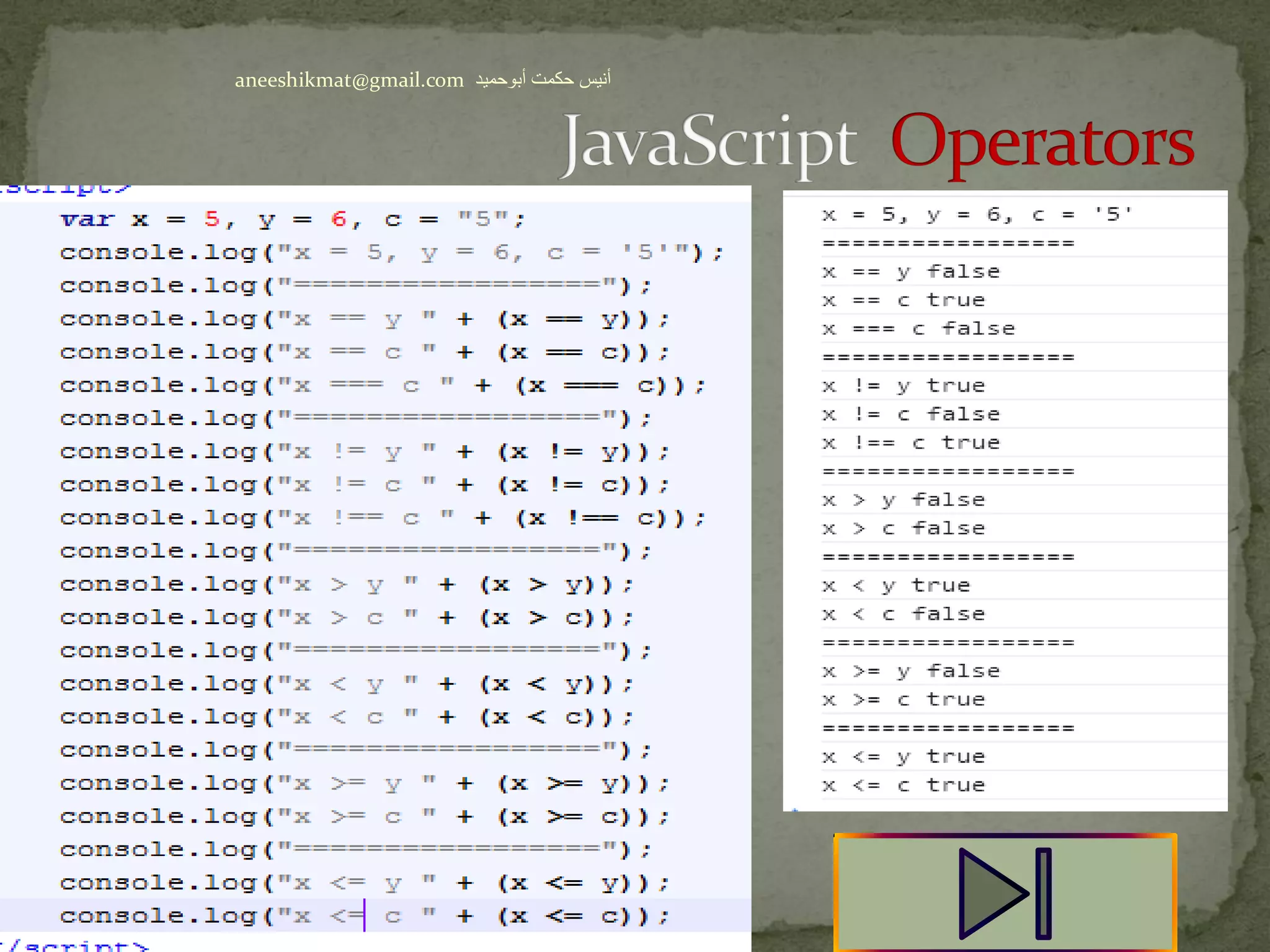
Task: Click the white 'JavaScript' title word
Action: click(709, 145)
